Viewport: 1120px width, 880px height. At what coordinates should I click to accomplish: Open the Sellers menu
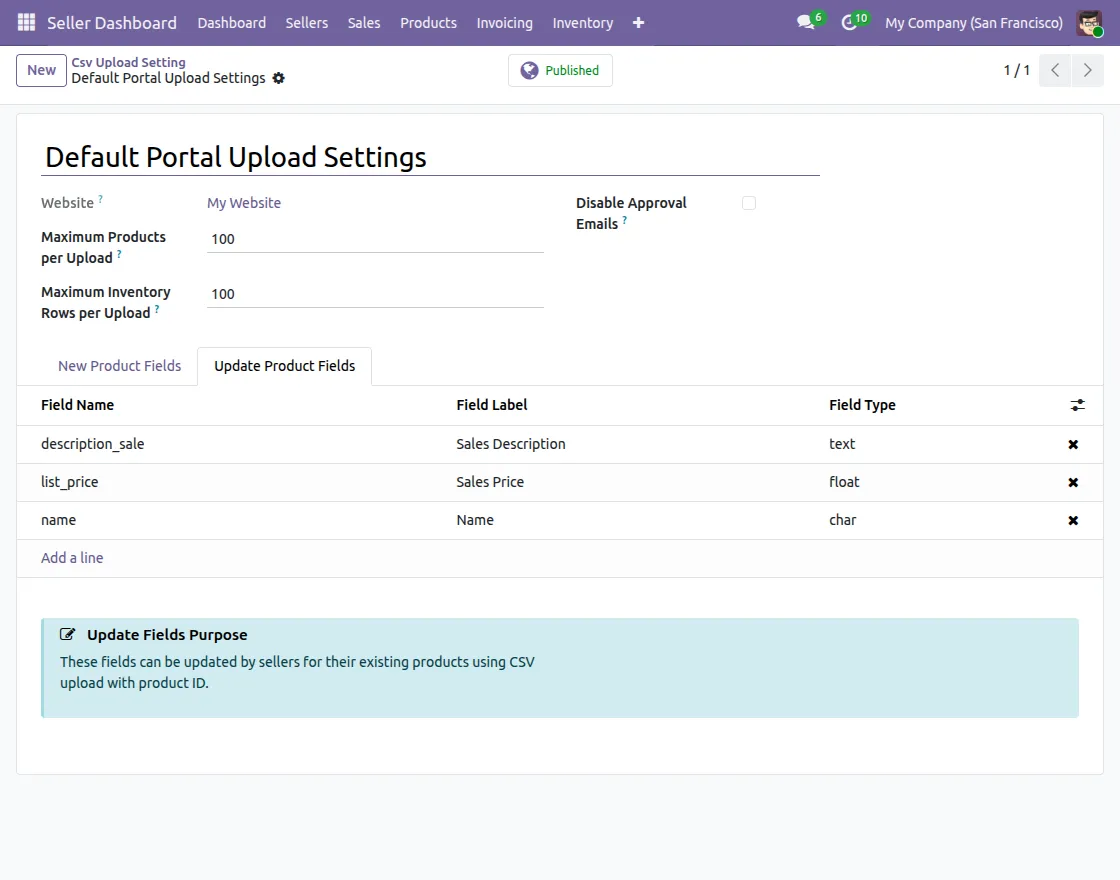tap(306, 23)
